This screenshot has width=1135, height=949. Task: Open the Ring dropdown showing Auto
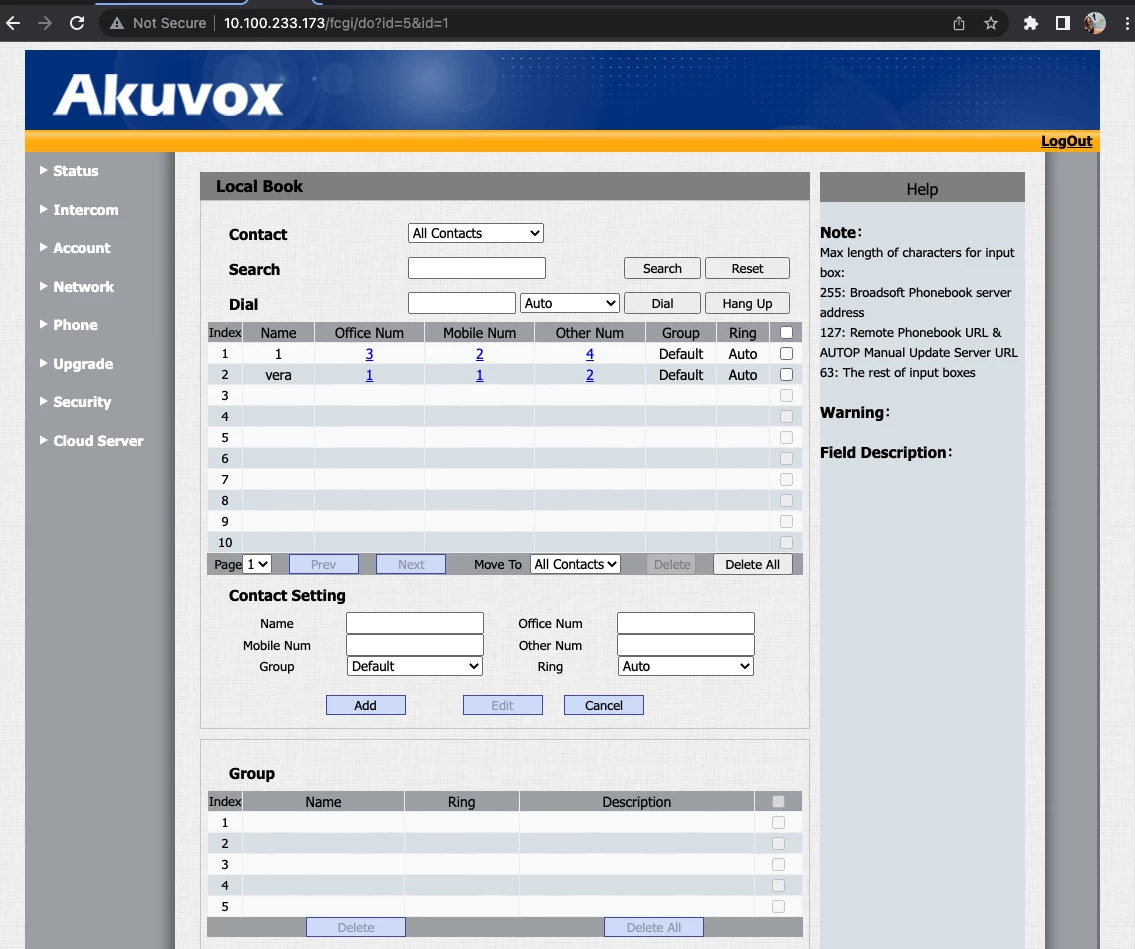[685, 666]
